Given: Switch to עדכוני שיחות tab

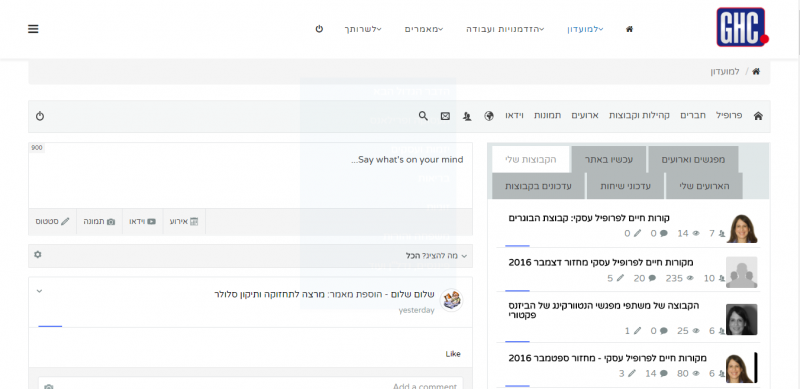Looking at the screenshot, I should [626, 186].
